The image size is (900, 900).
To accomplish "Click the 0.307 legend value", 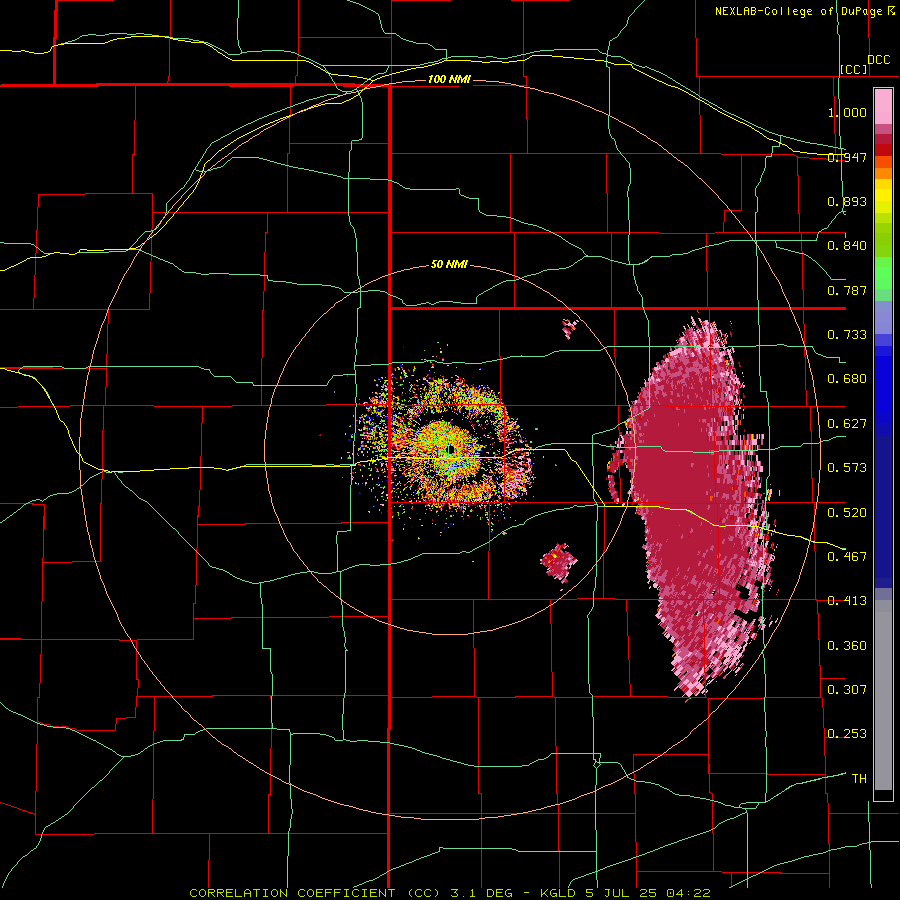I will (847, 690).
